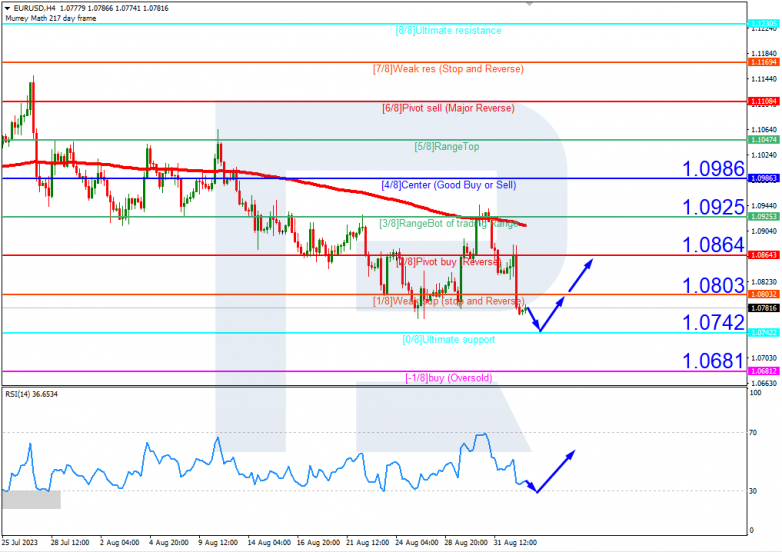Click the 1.11840 price scale value
Screen dimensions: 782x552
[x=764, y=53]
